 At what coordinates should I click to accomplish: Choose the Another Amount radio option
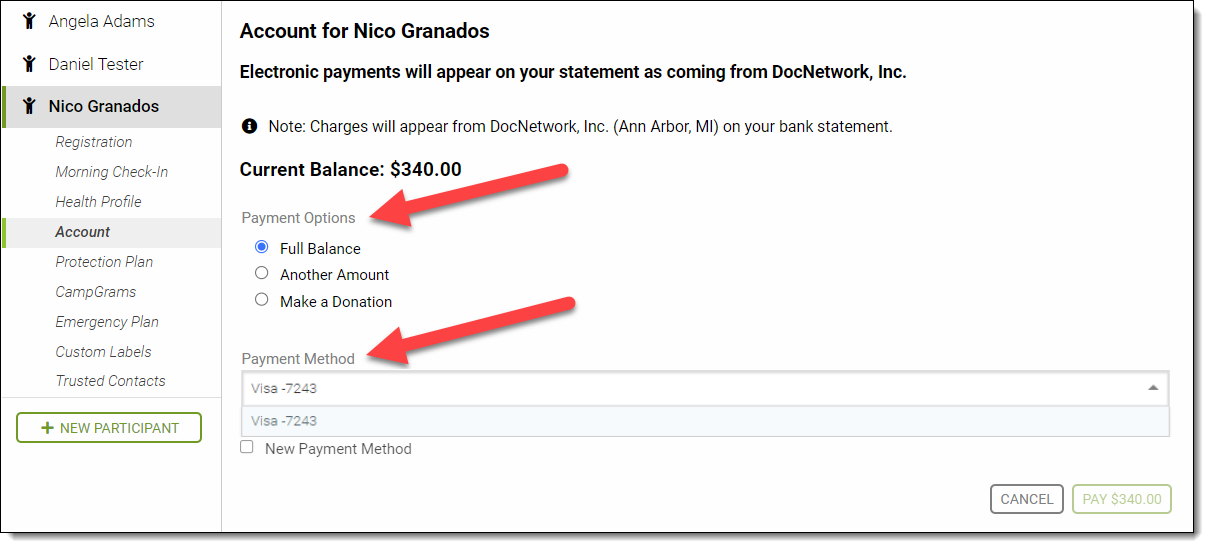[262, 273]
